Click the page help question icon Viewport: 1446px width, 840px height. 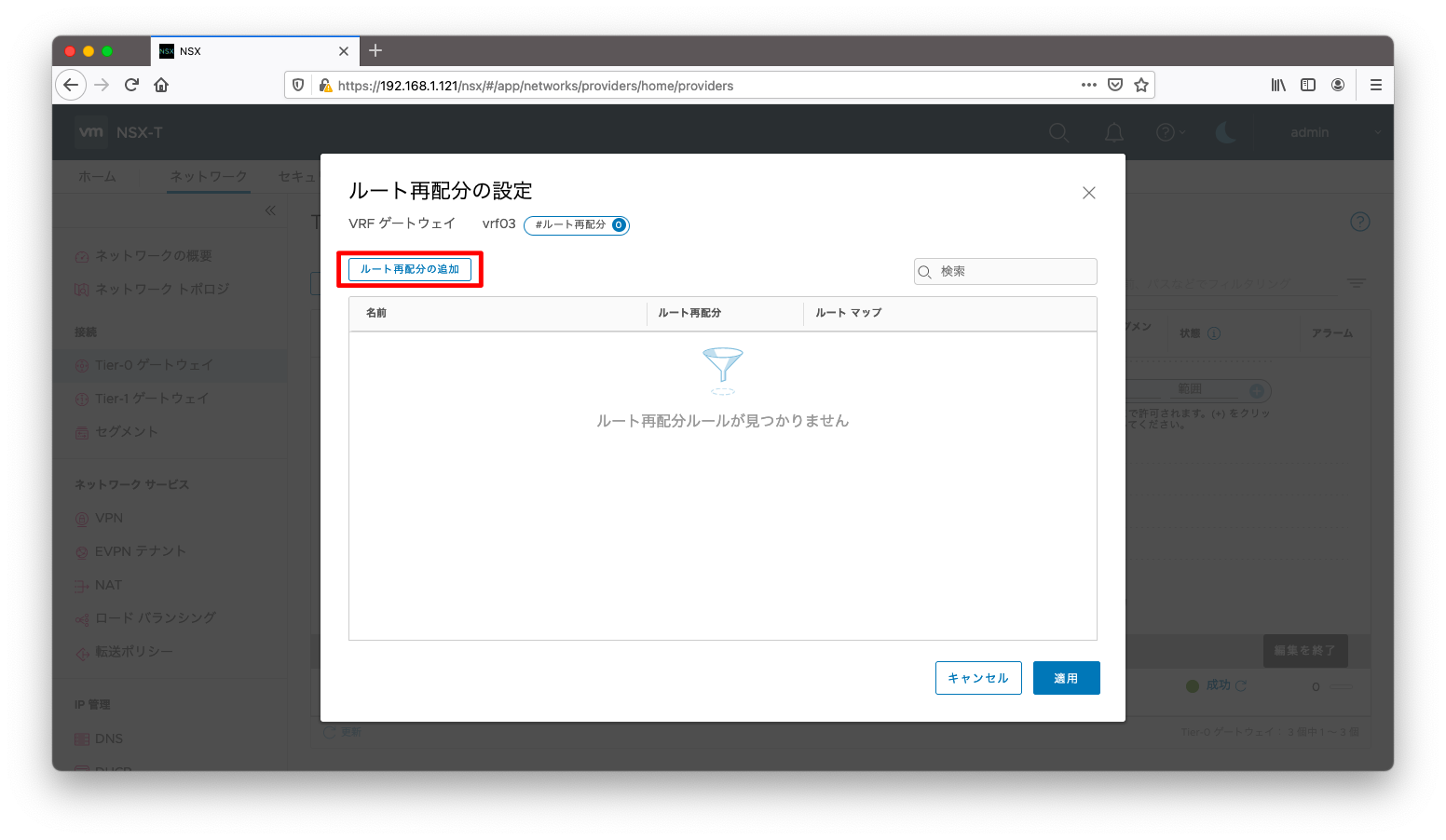tap(1359, 222)
